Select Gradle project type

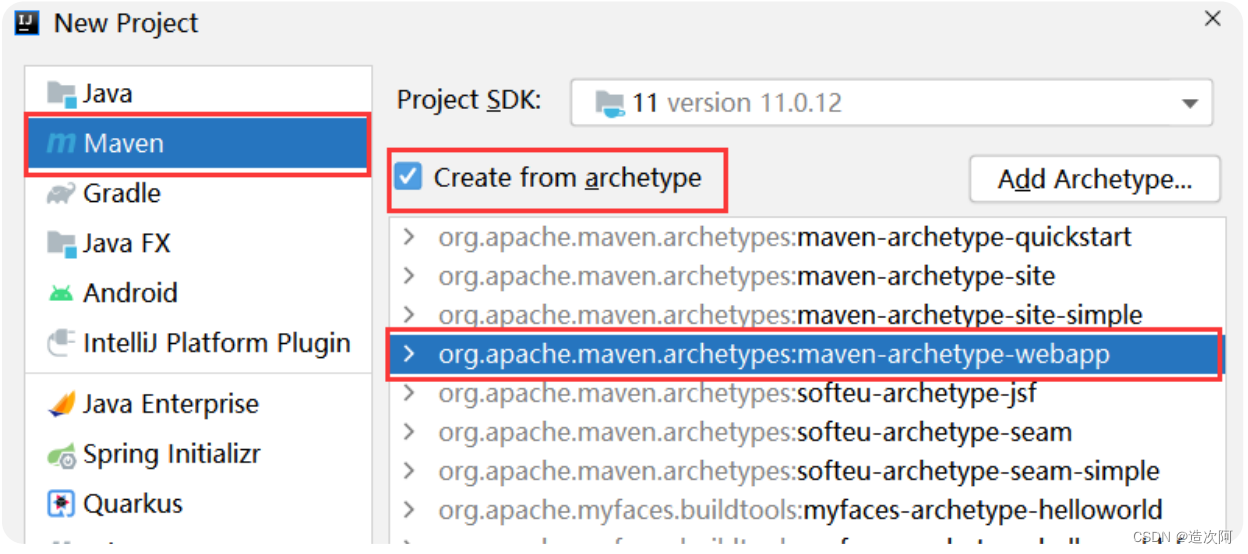pyautogui.click(x=198, y=193)
